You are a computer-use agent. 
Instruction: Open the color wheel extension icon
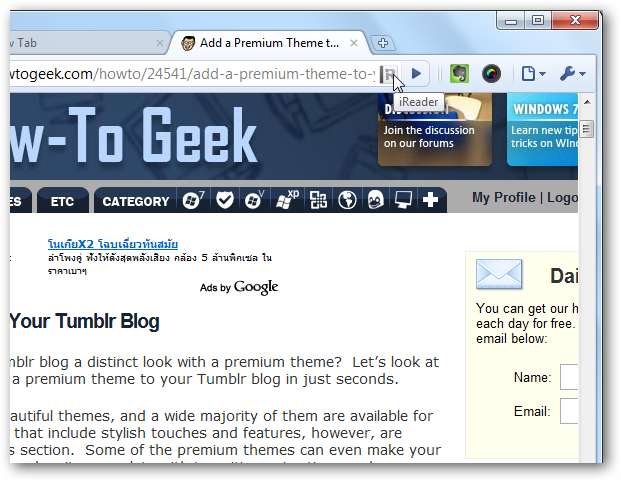point(491,74)
